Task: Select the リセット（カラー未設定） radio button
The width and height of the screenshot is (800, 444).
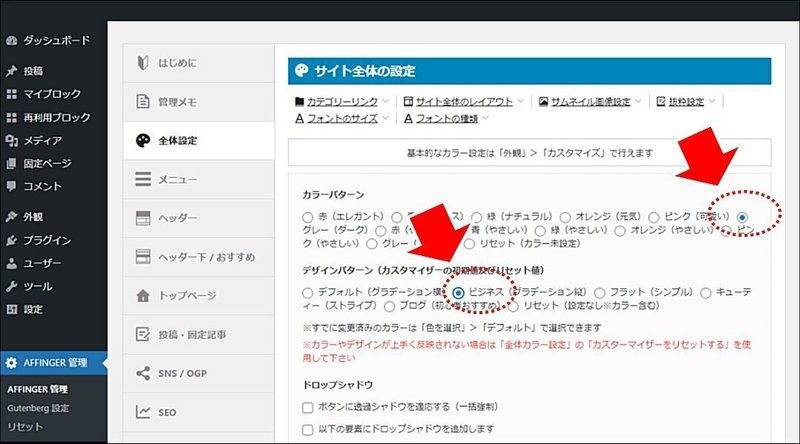Action: [469, 244]
